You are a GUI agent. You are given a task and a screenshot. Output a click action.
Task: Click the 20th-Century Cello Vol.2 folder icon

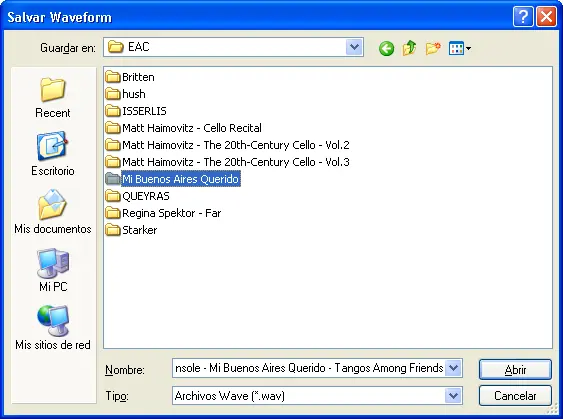click(x=113, y=145)
